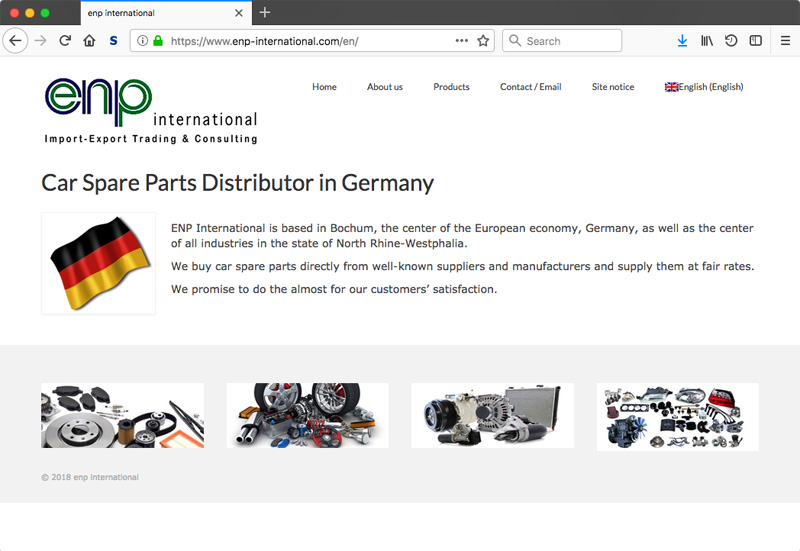Select the enp international tab

[x=166, y=13]
